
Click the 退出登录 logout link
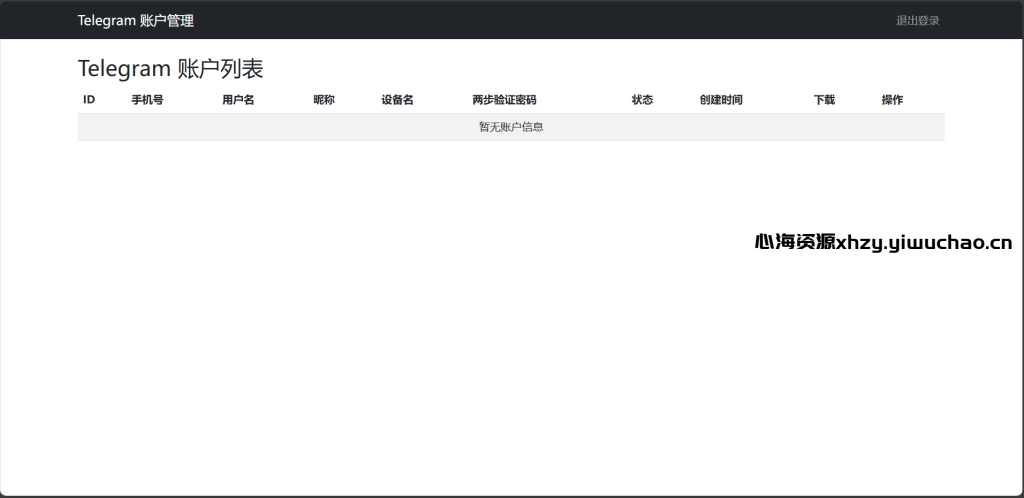click(x=917, y=21)
